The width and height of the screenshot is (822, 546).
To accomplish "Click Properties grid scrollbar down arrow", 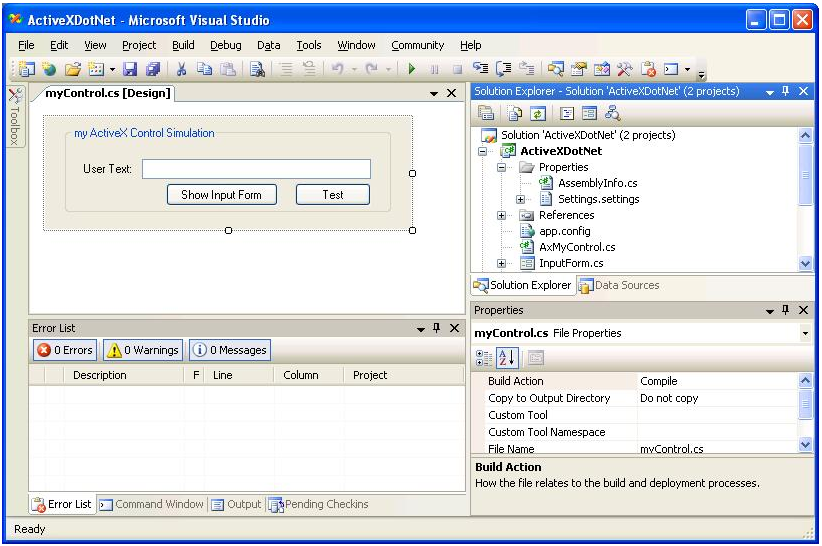I will click(805, 445).
